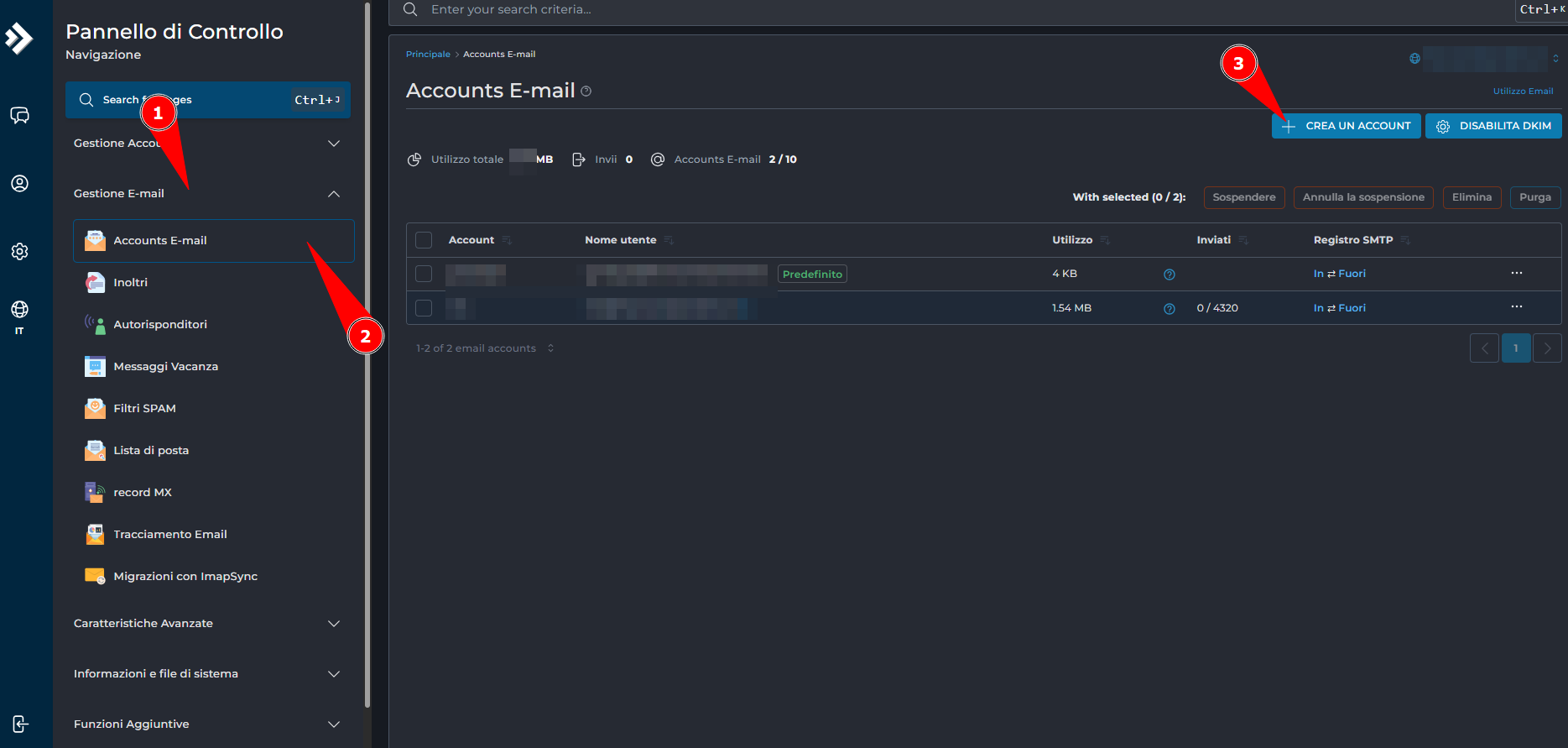Image resolution: width=1568 pixels, height=748 pixels.
Task: Click the Elimina button
Action: coord(1472,197)
